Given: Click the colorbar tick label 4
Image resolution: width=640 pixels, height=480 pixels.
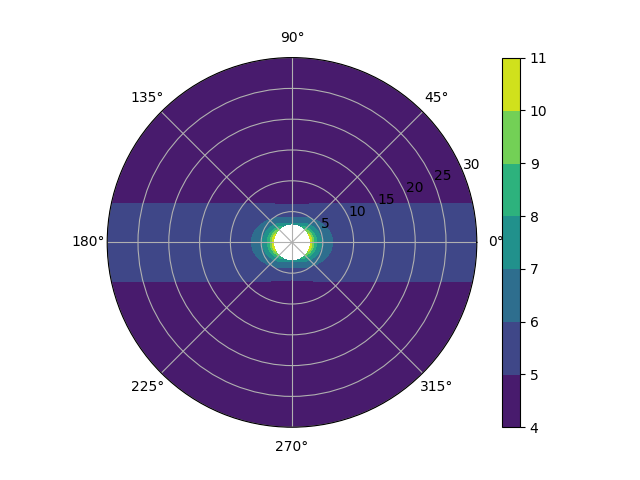Looking at the screenshot, I should coord(535,428).
